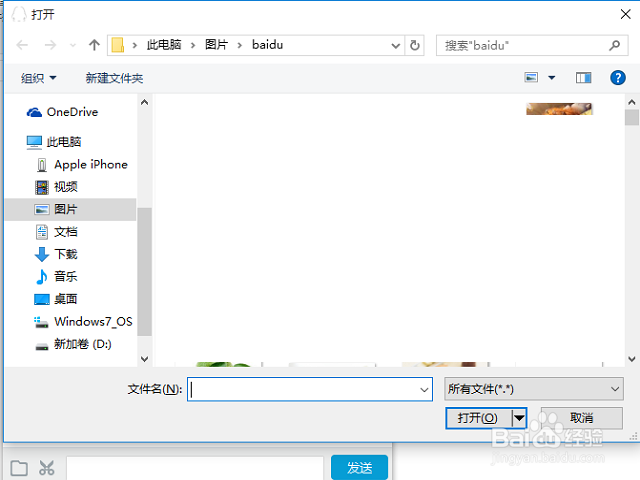640x480 pixels.
Task: Click the search magnifier icon
Action: 615,45
